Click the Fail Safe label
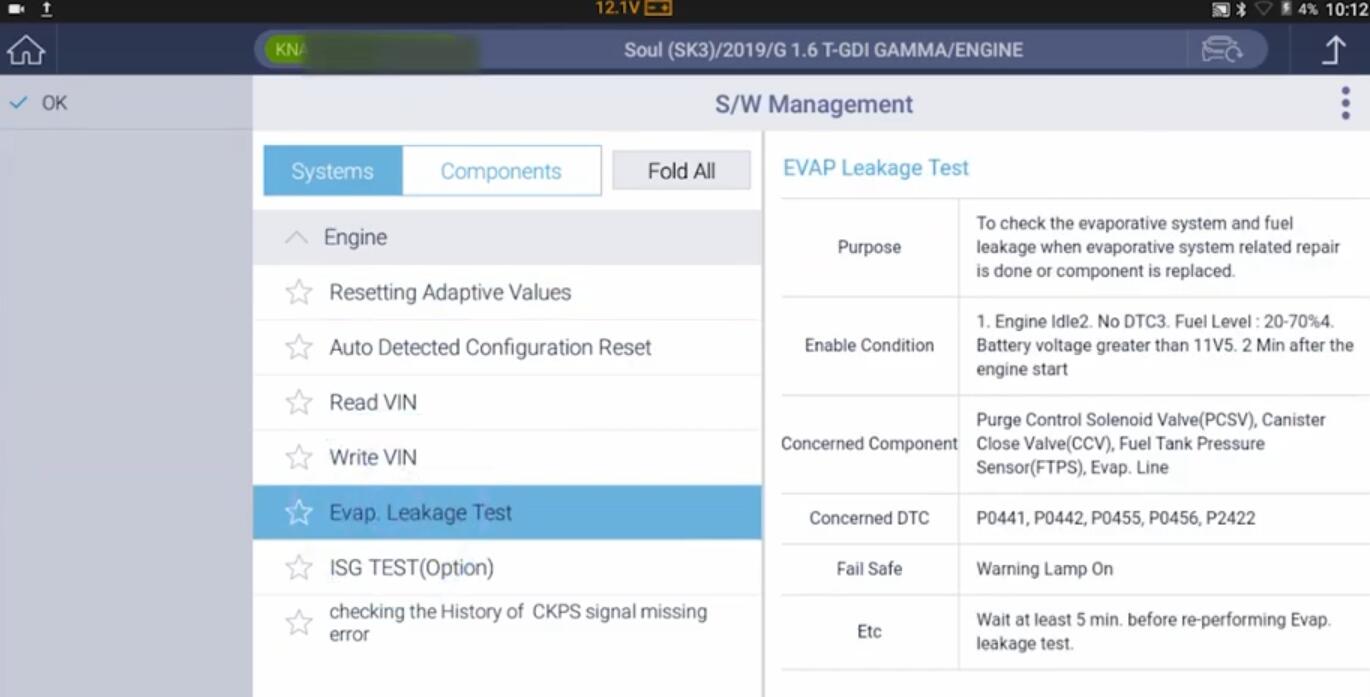 pos(869,568)
